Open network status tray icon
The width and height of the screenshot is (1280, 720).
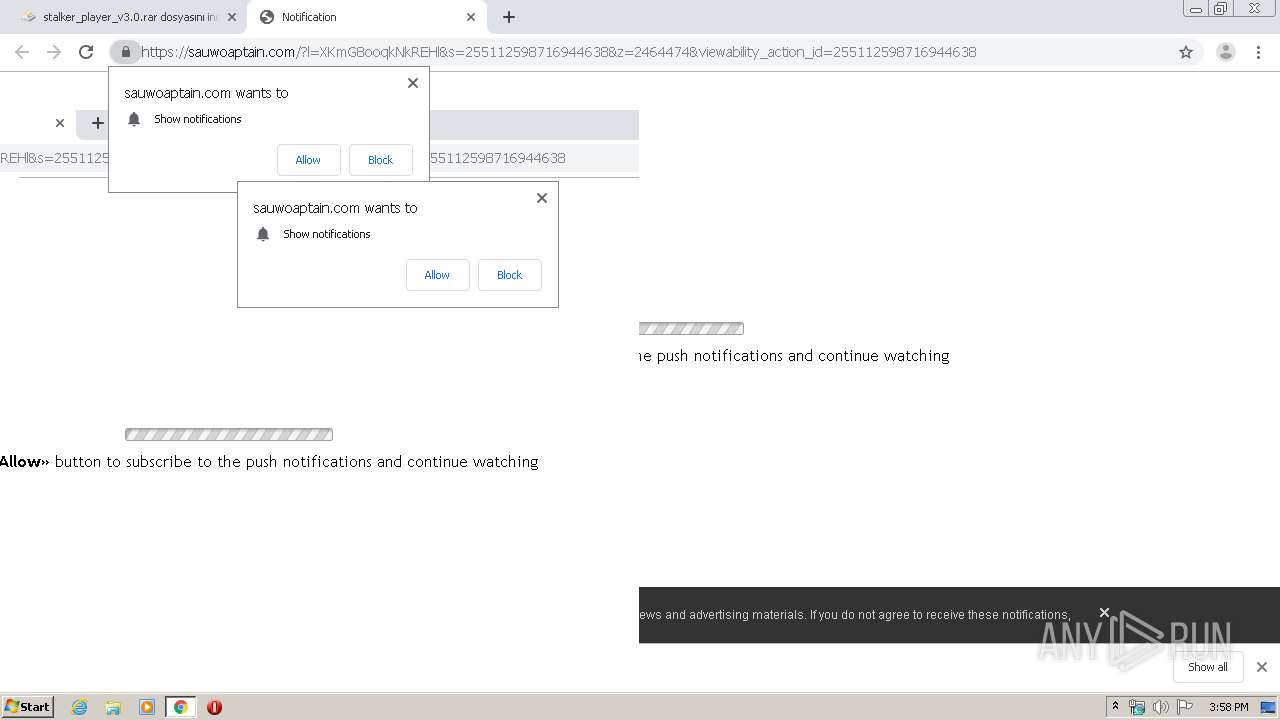[x=1137, y=707]
